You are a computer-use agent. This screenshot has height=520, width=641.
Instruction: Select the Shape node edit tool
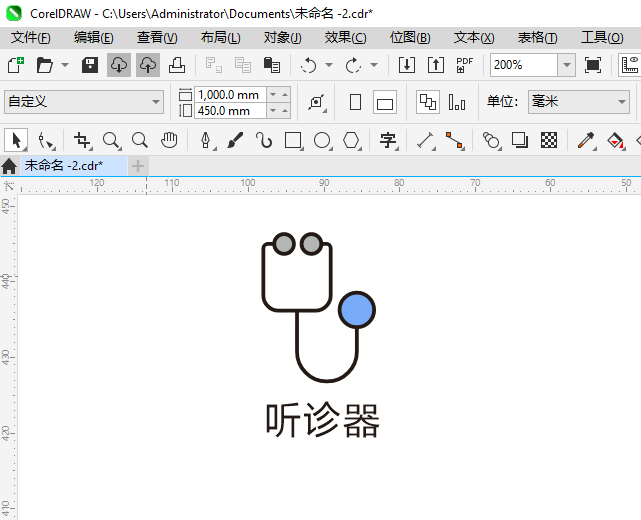(x=46, y=140)
